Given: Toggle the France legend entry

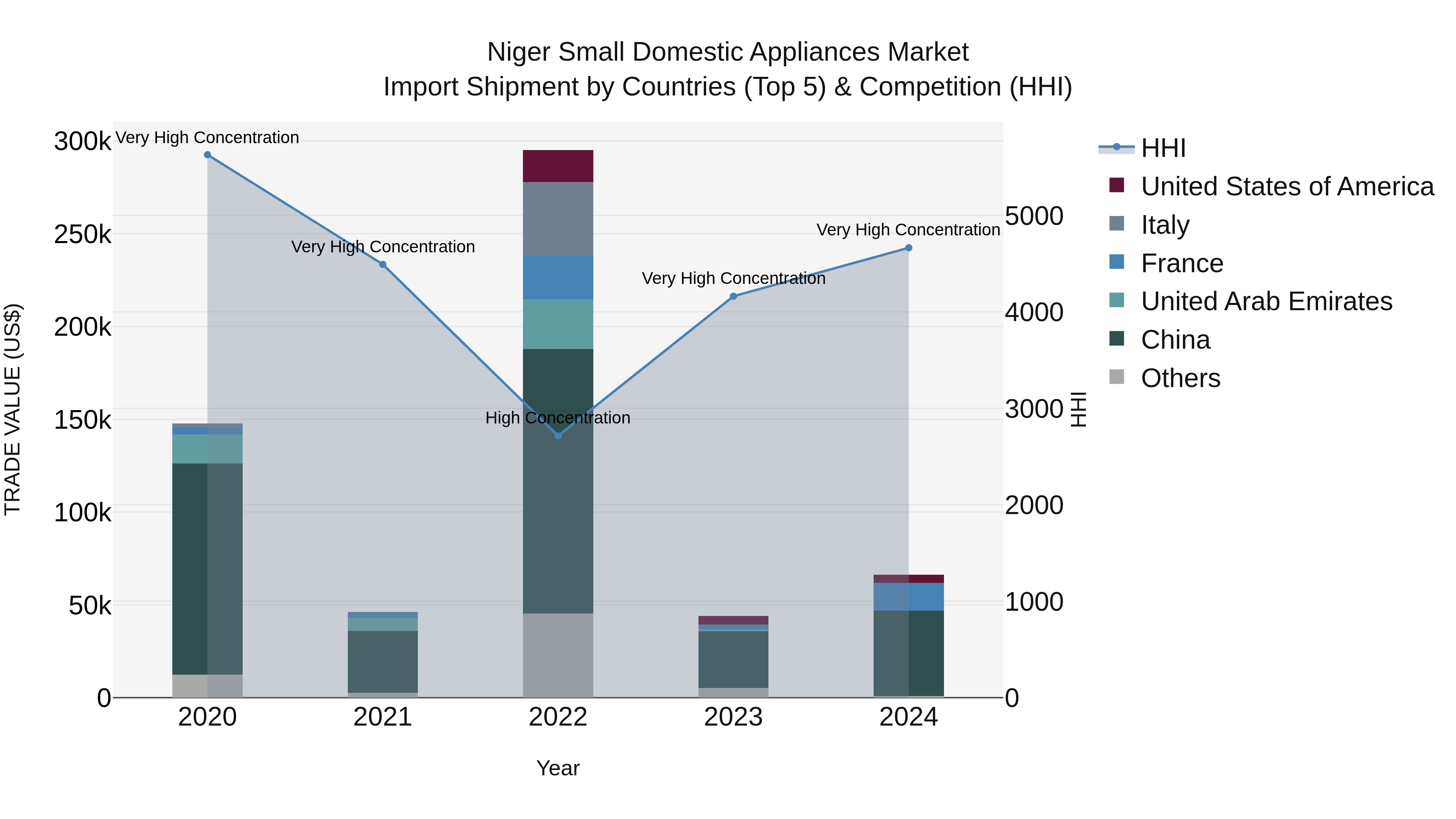Looking at the screenshot, I should (x=1166, y=263).
